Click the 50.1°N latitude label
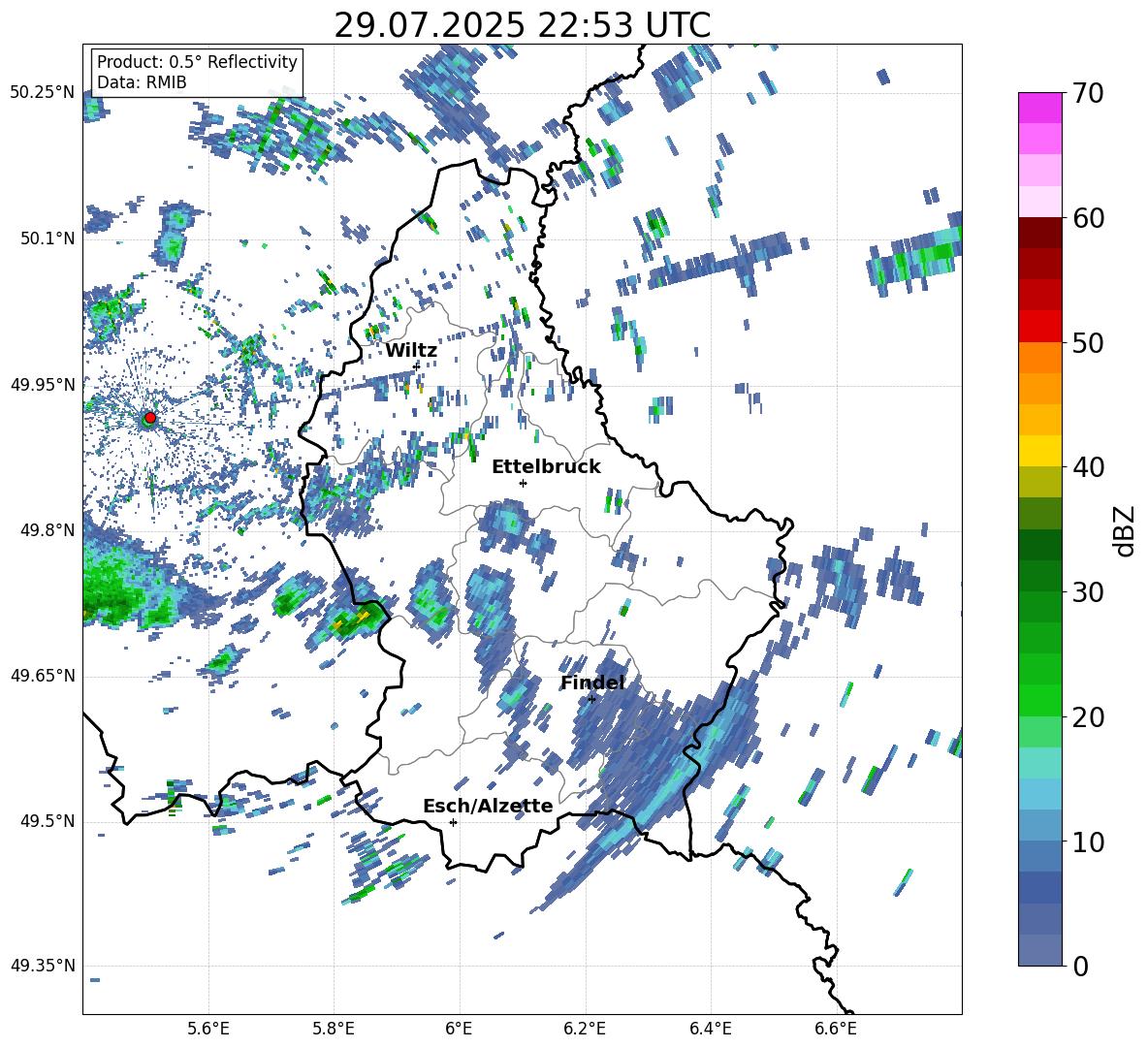The width and height of the screenshot is (1148, 1048). (x=48, y=239)
